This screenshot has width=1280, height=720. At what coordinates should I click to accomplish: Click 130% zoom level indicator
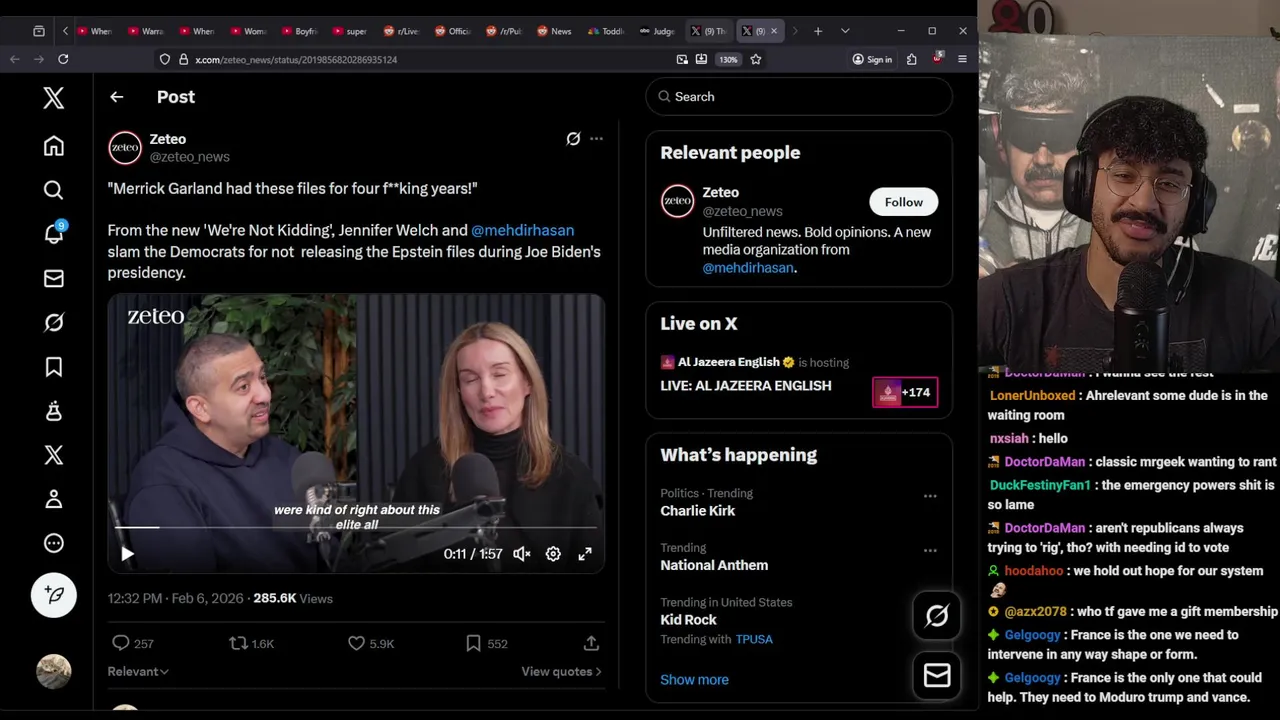728,60
